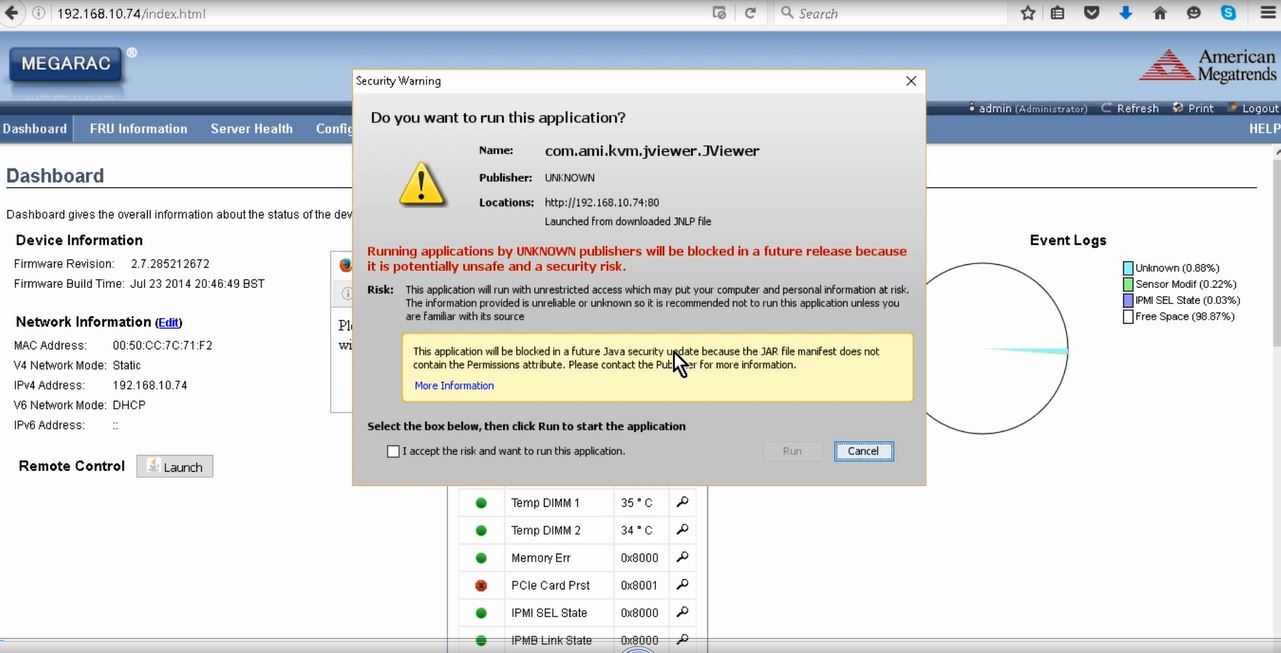Image resolution: width=1281 pixels, height=653 pixels.
Task: Switch to the FRU Information tab
Action: pyautogui.click(x=138, y=128)
